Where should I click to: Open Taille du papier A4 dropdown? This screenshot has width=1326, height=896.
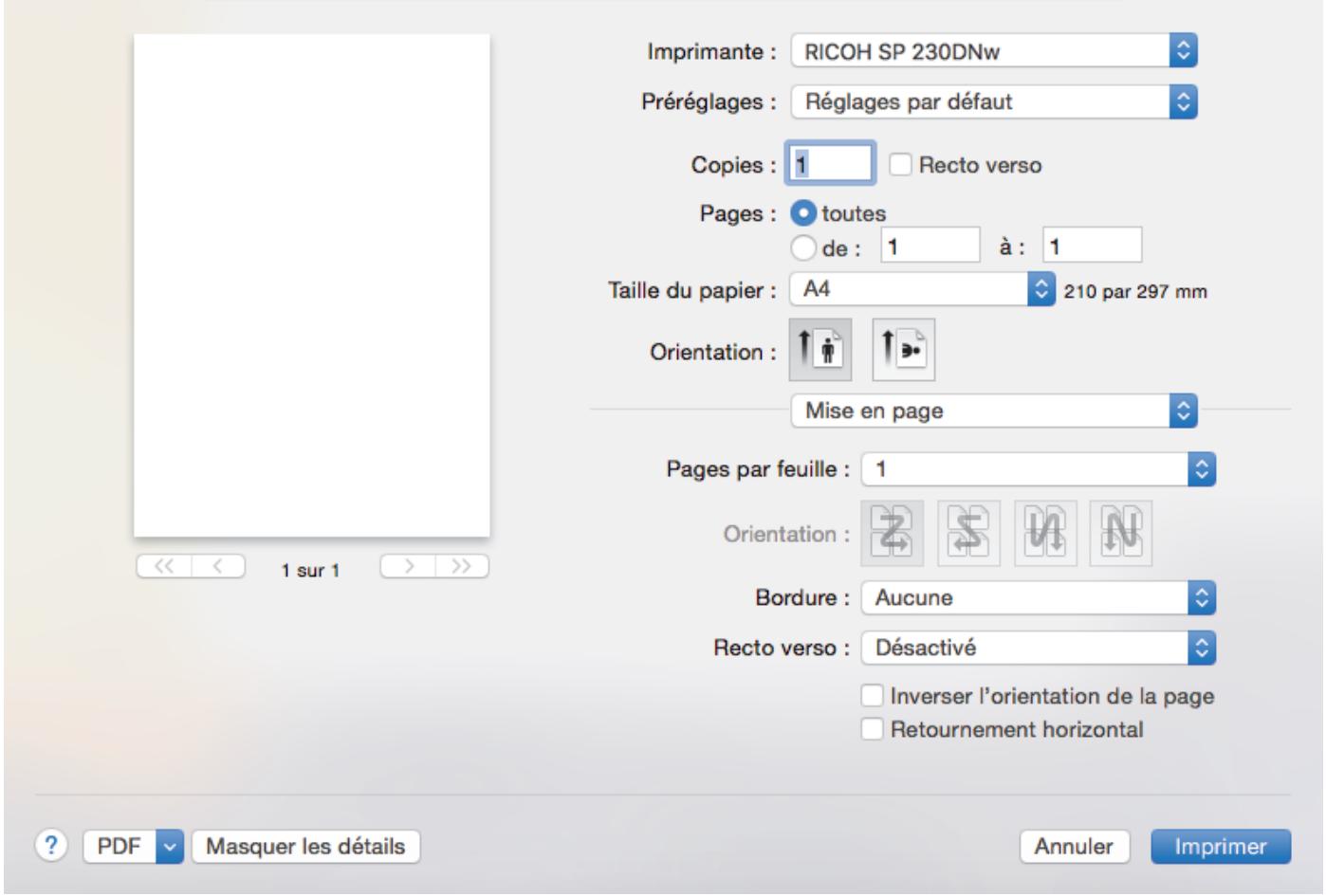point(922,289)
